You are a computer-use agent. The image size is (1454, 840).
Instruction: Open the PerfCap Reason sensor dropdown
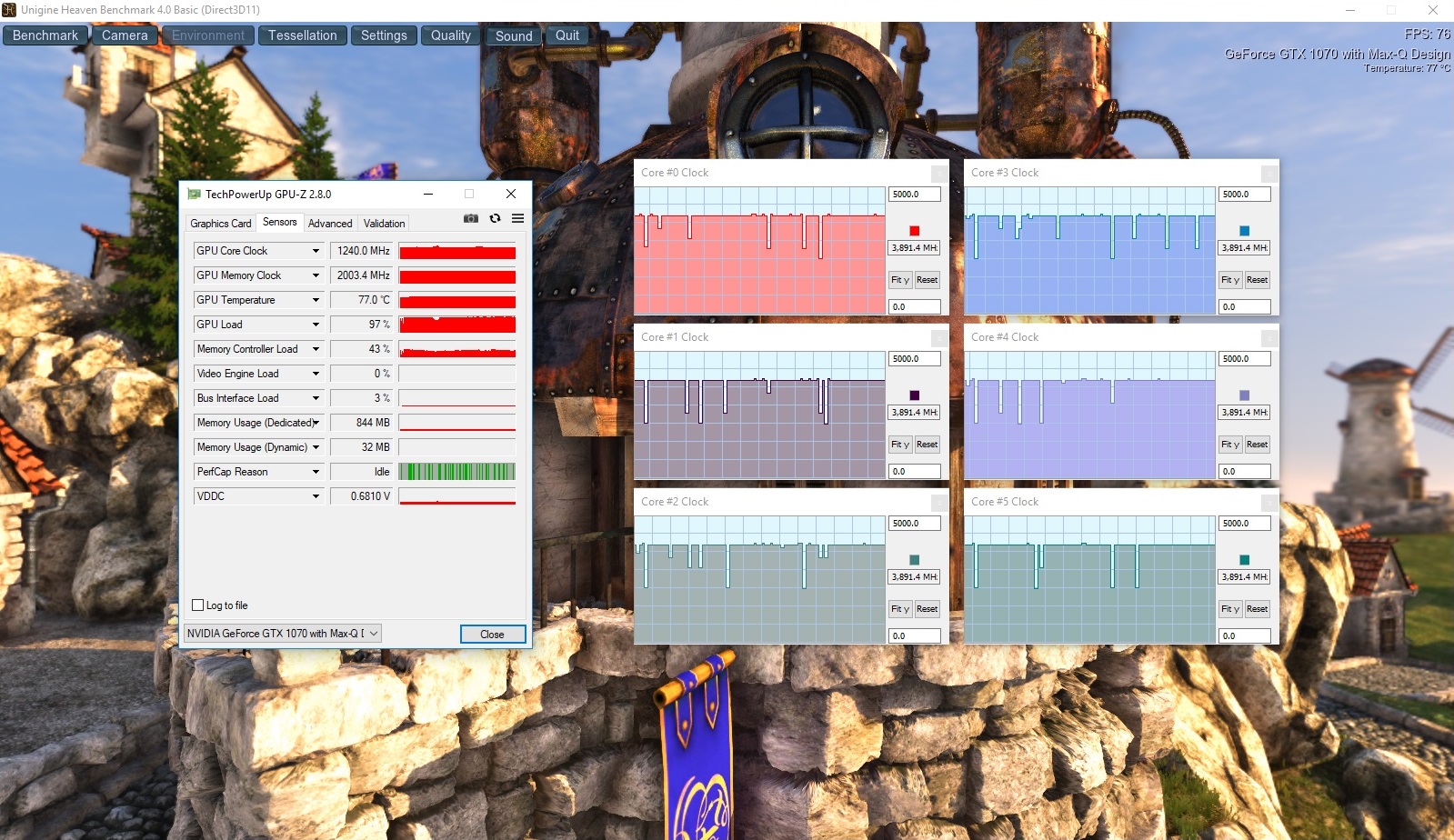[316, 472]
